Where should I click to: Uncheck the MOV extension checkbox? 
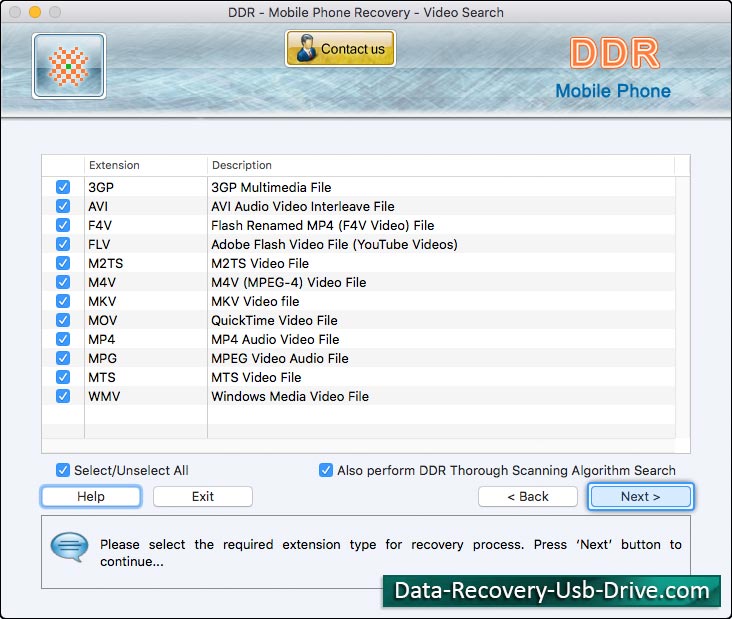pyautogui.click(x=63, y=320)
